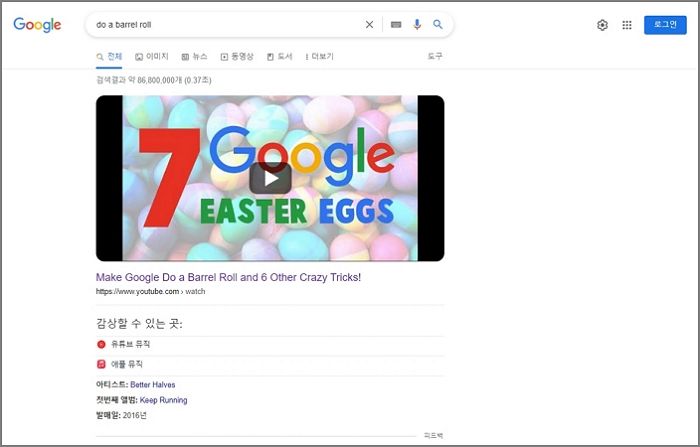Switch to the 뉴스 tab
The width and height of the screenshot is (700, 447).
195,57
